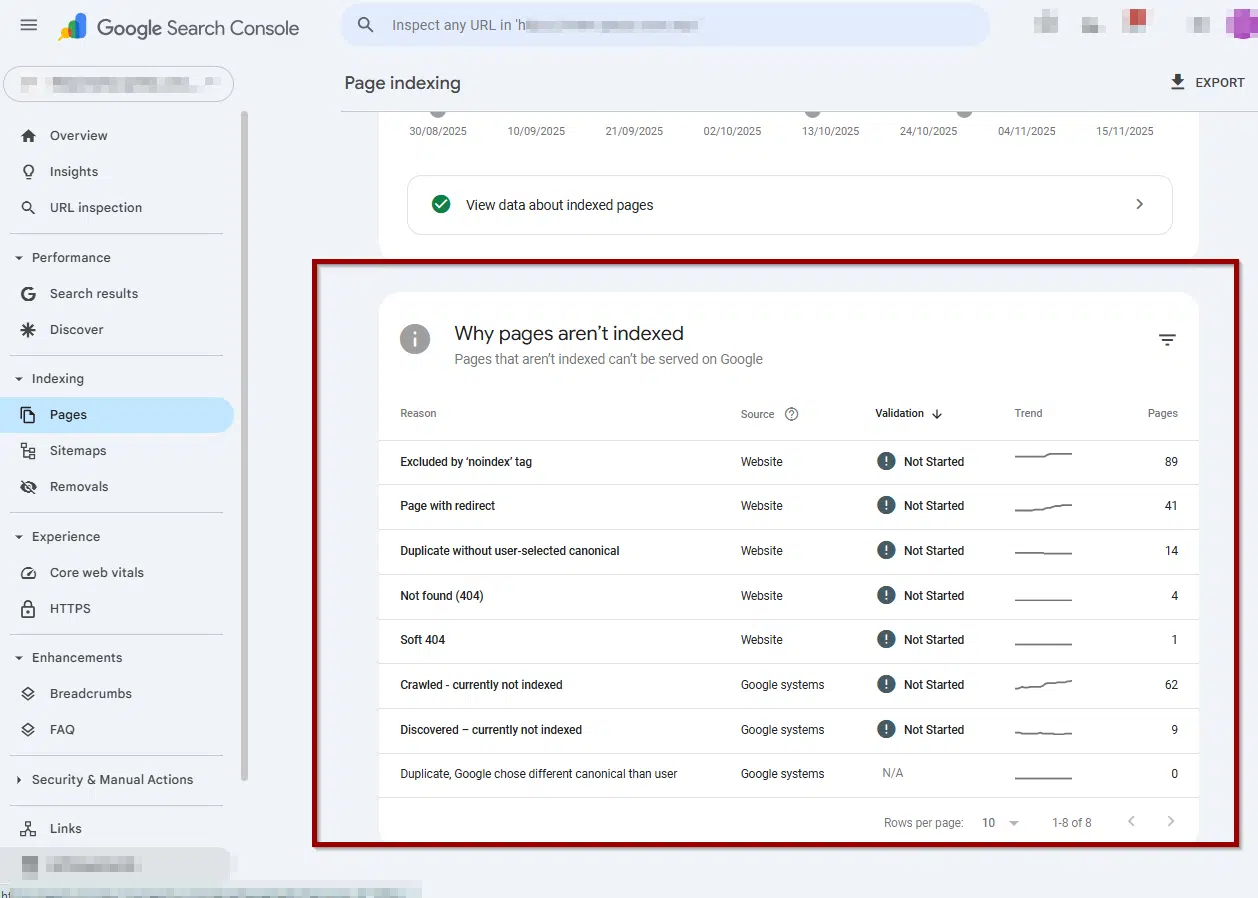Open Duplicate, Google chose different canonical row

coord(788,774)
